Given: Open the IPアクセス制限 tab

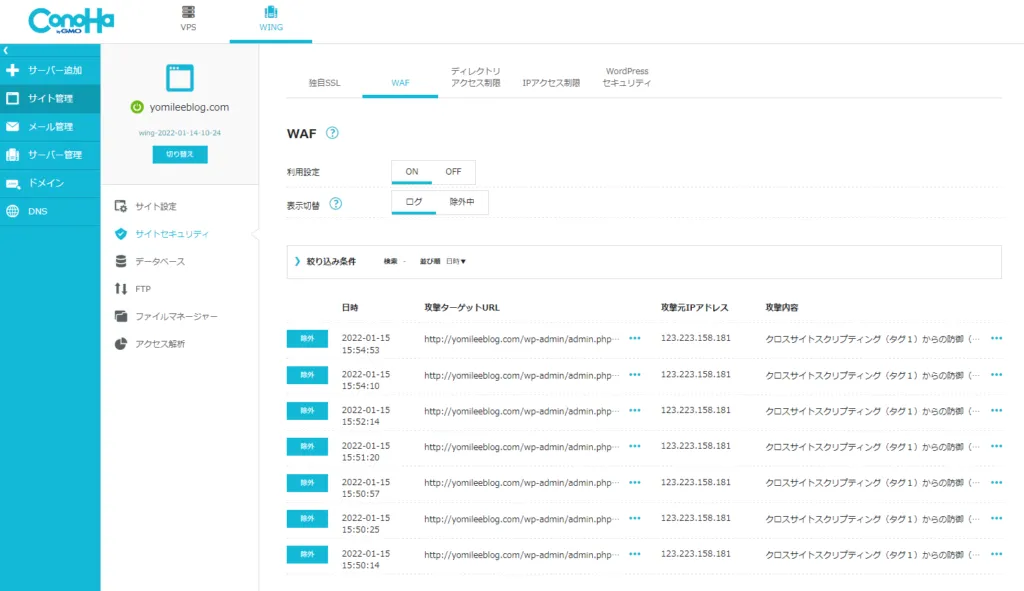Looking at the screenshot, I should [x=551, y=83].
